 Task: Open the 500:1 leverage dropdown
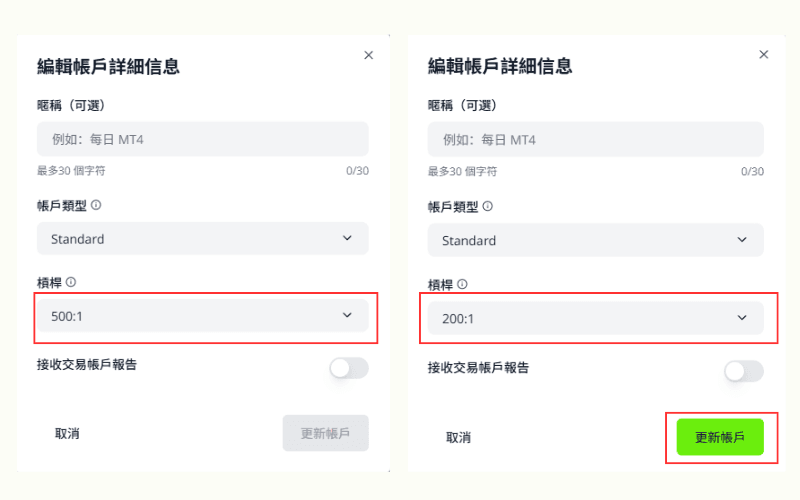(202, 316)
